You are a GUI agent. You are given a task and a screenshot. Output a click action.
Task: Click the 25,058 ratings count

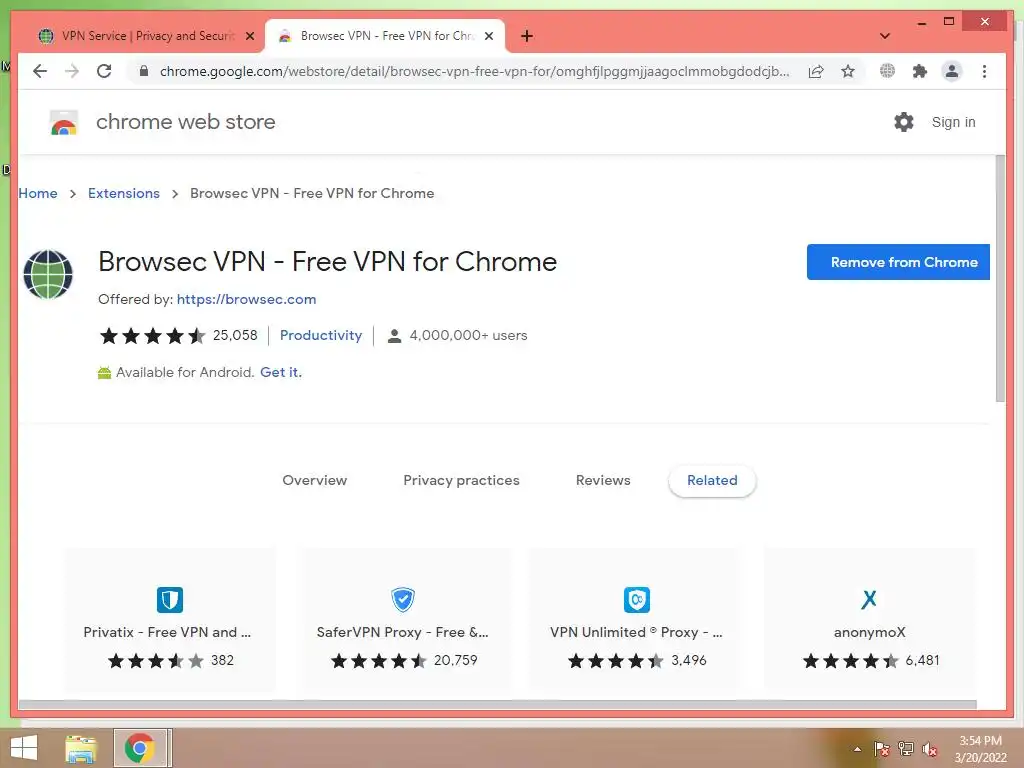pos(235,335)
